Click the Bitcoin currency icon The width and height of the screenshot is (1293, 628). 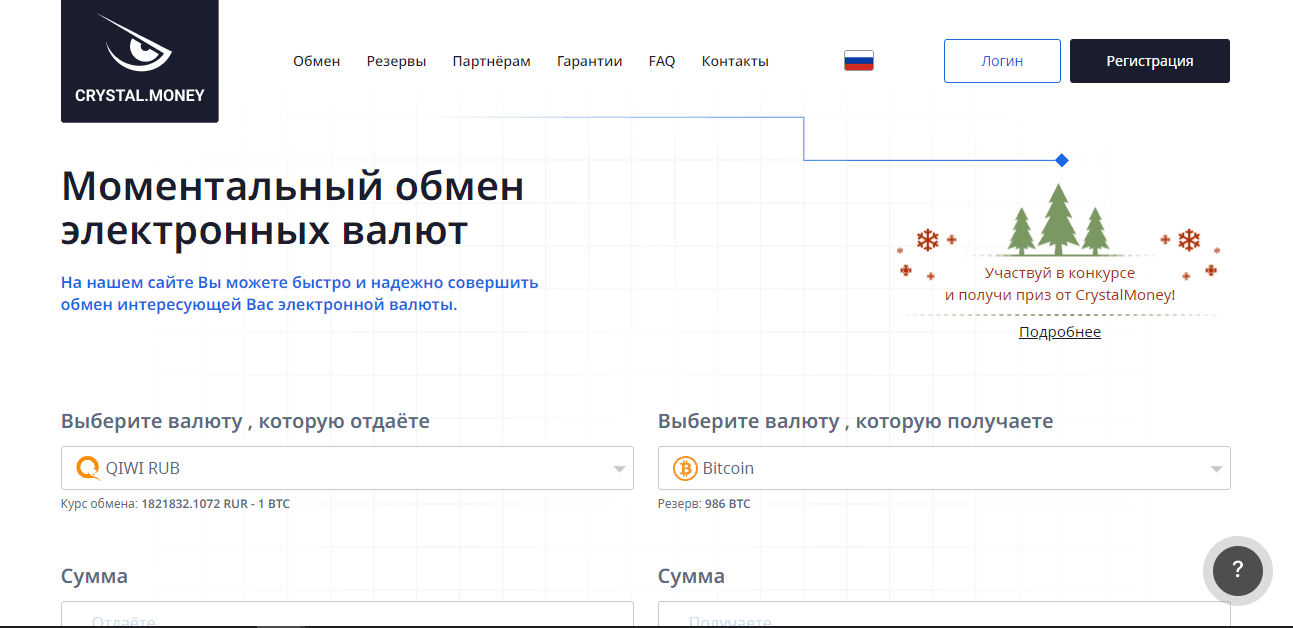[684, 468]
